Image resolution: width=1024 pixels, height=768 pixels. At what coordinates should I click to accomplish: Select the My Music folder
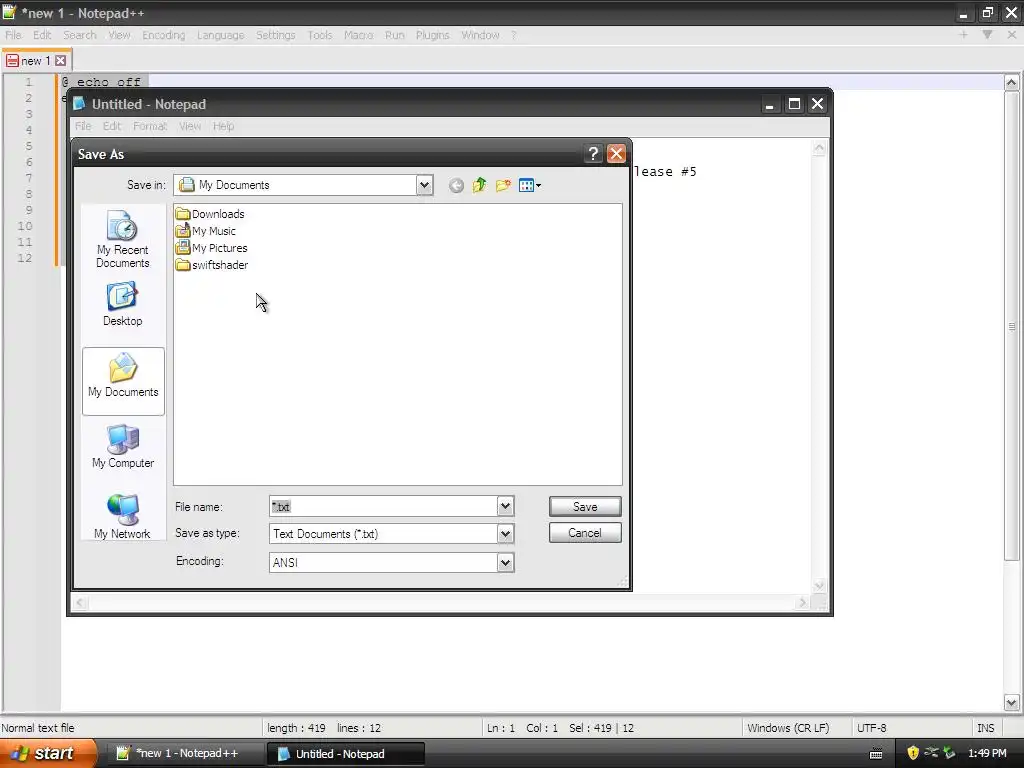pyautogui.click(x=206, y=231)
